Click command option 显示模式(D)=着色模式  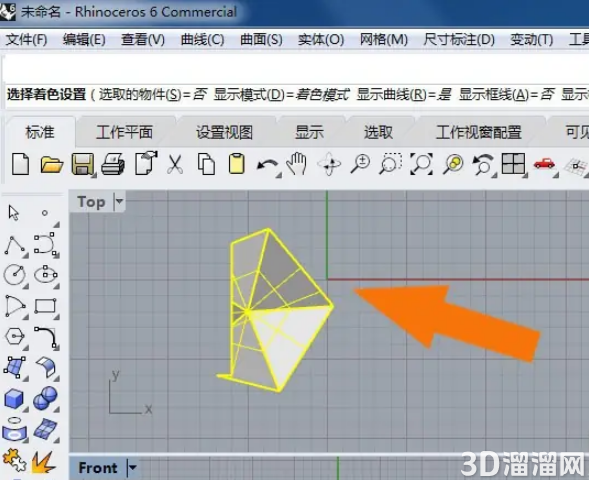[x=281, y=94]
